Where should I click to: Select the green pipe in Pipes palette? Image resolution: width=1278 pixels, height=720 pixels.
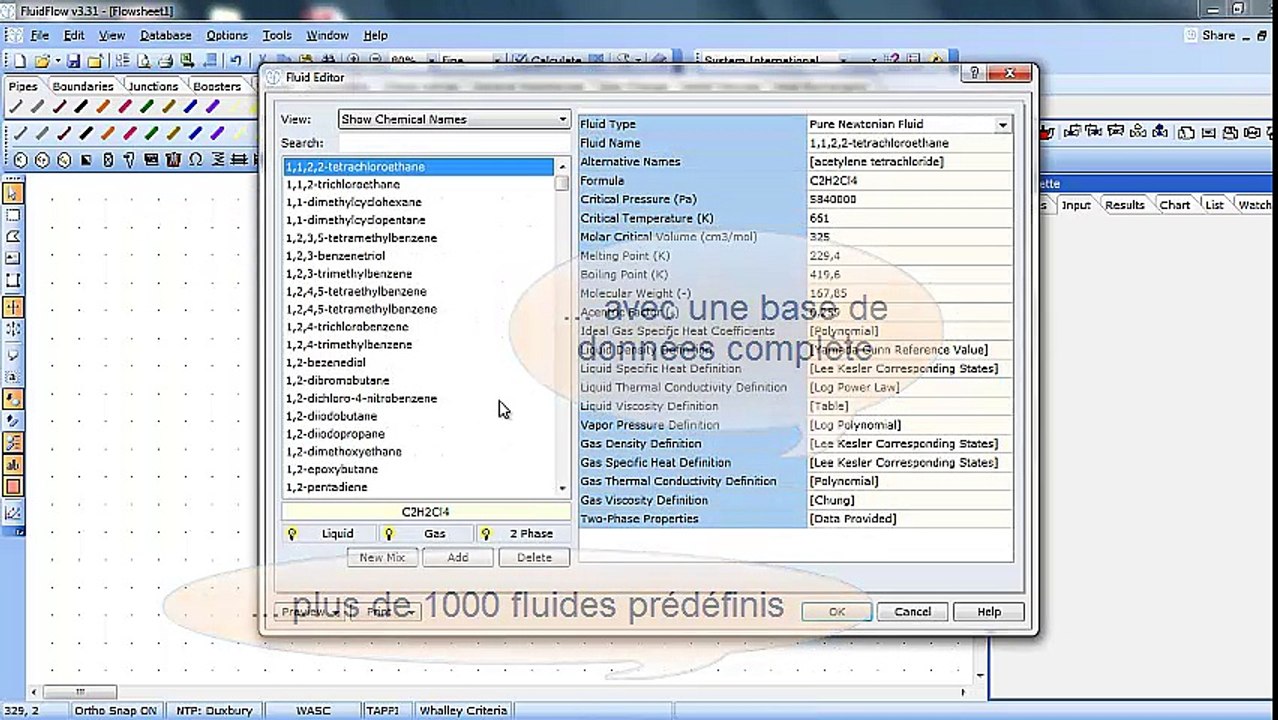coord(148,107)
